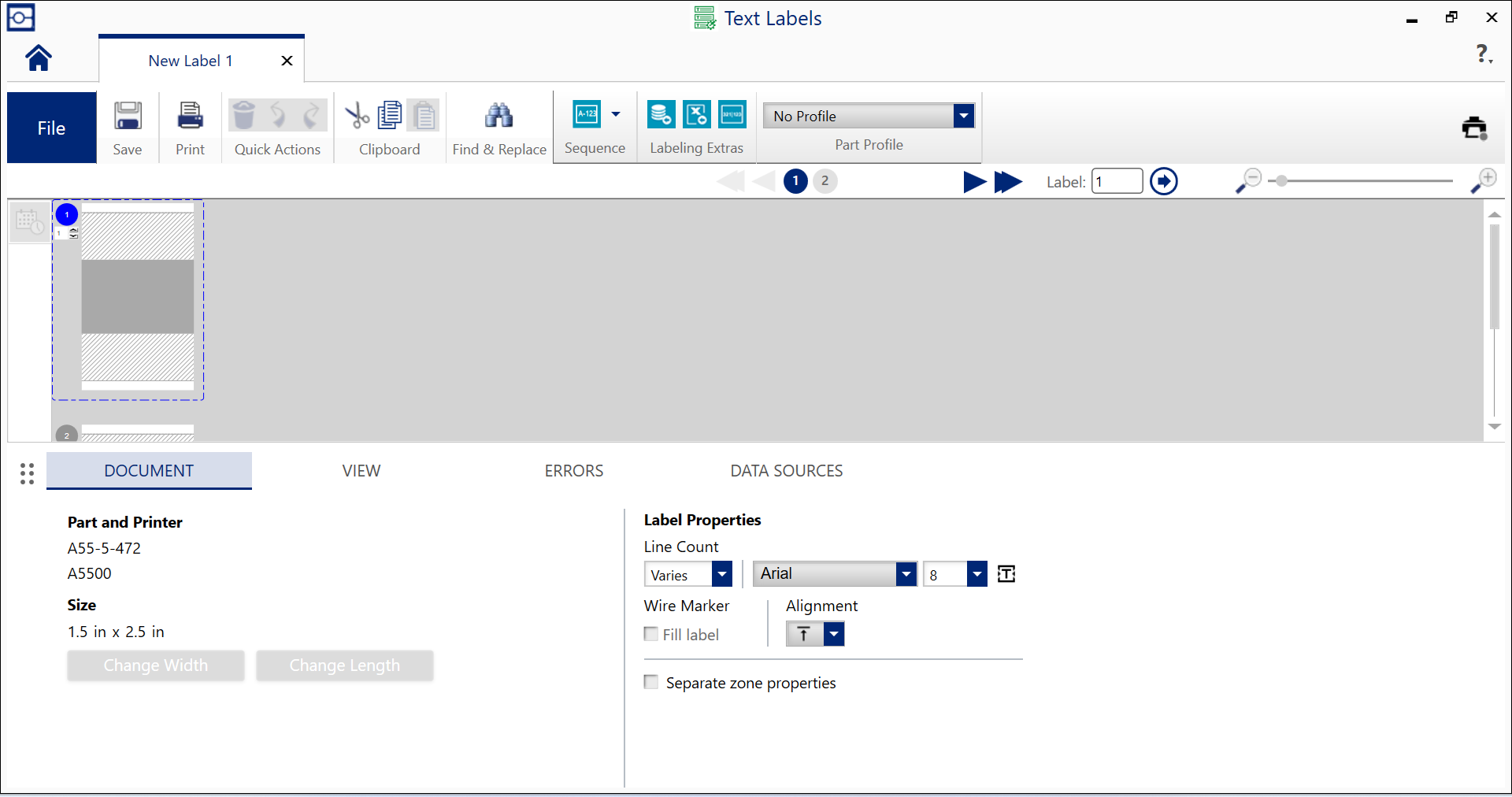The height and width of the screenshot is (797, 1512).
Task: Click the label 1 thumbnail preview
Action: coord(138,297)
